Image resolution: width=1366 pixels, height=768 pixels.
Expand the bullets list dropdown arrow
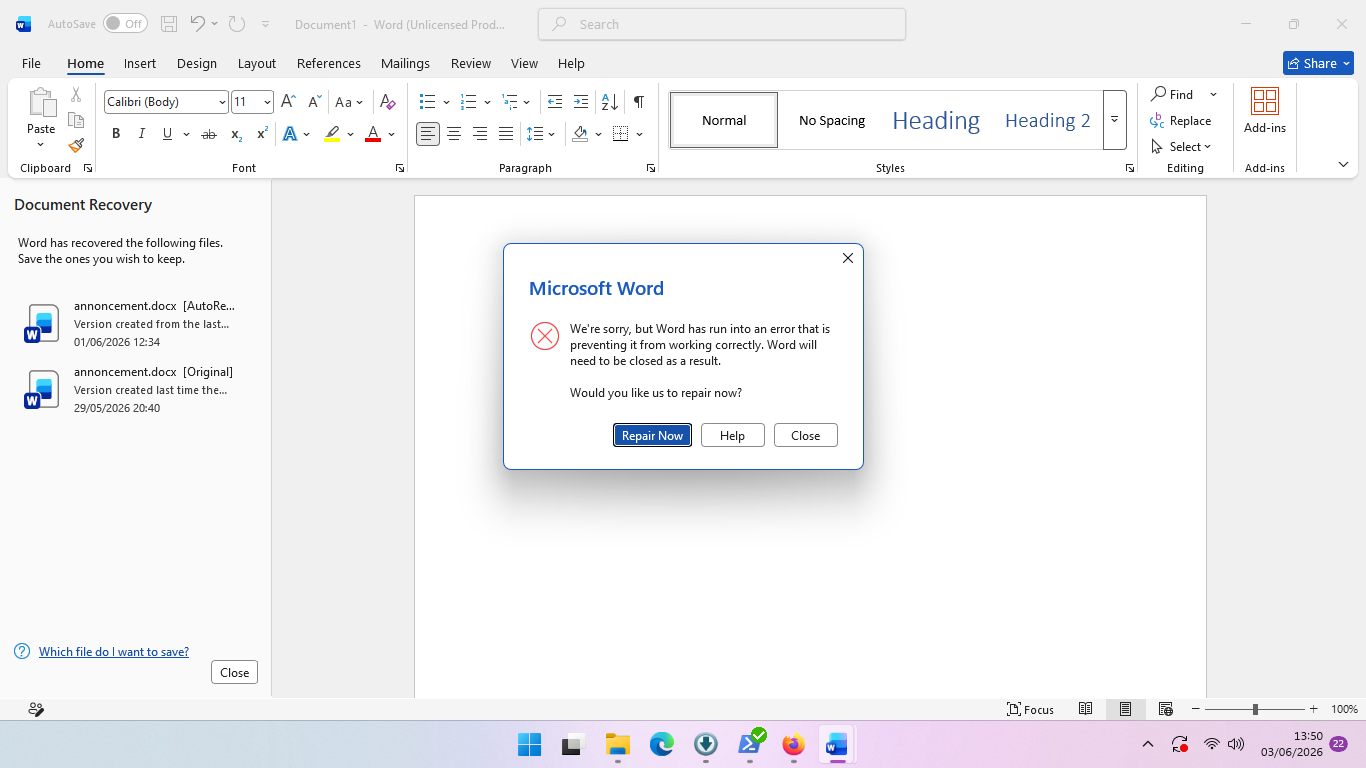click(x=446, y=102)
